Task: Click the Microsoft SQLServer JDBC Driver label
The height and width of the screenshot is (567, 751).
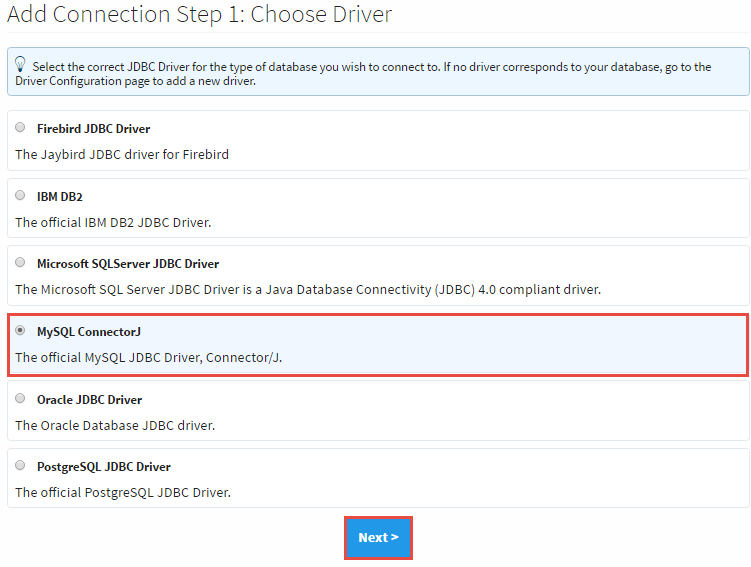Action: click(128, 264)
